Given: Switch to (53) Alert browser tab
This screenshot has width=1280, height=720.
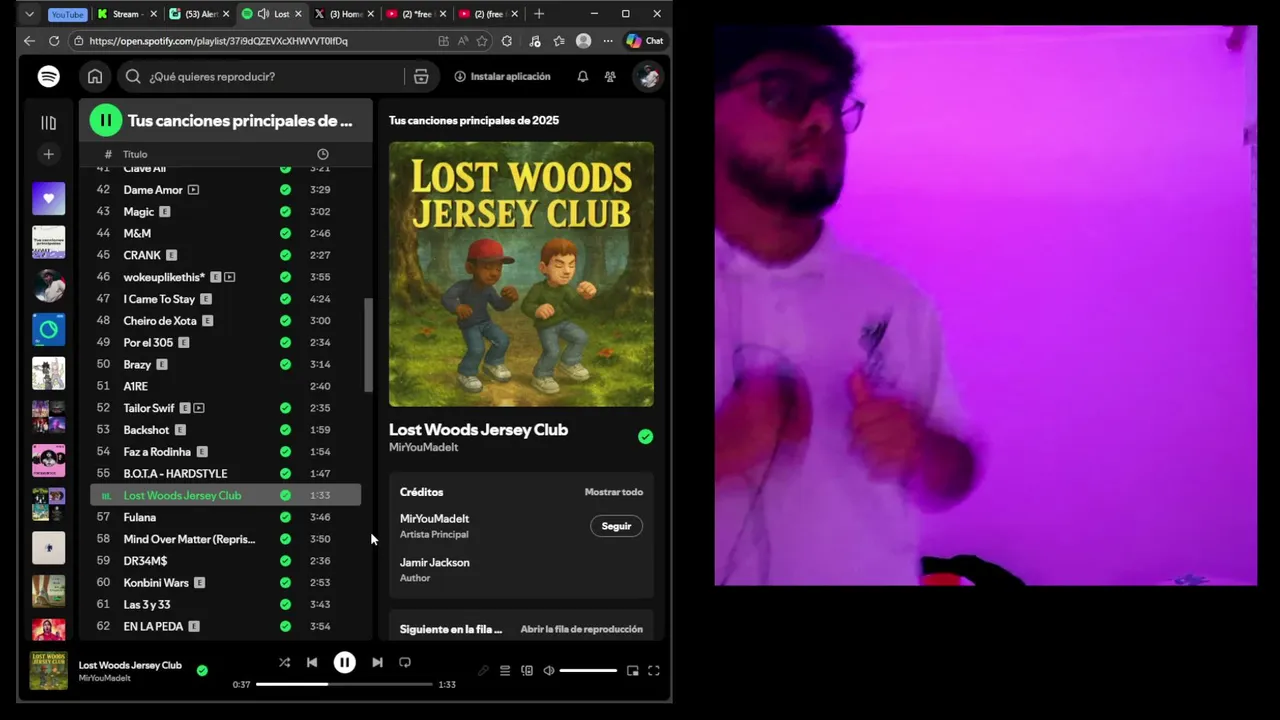Looking at the screenshot, I should coord(198,14).
